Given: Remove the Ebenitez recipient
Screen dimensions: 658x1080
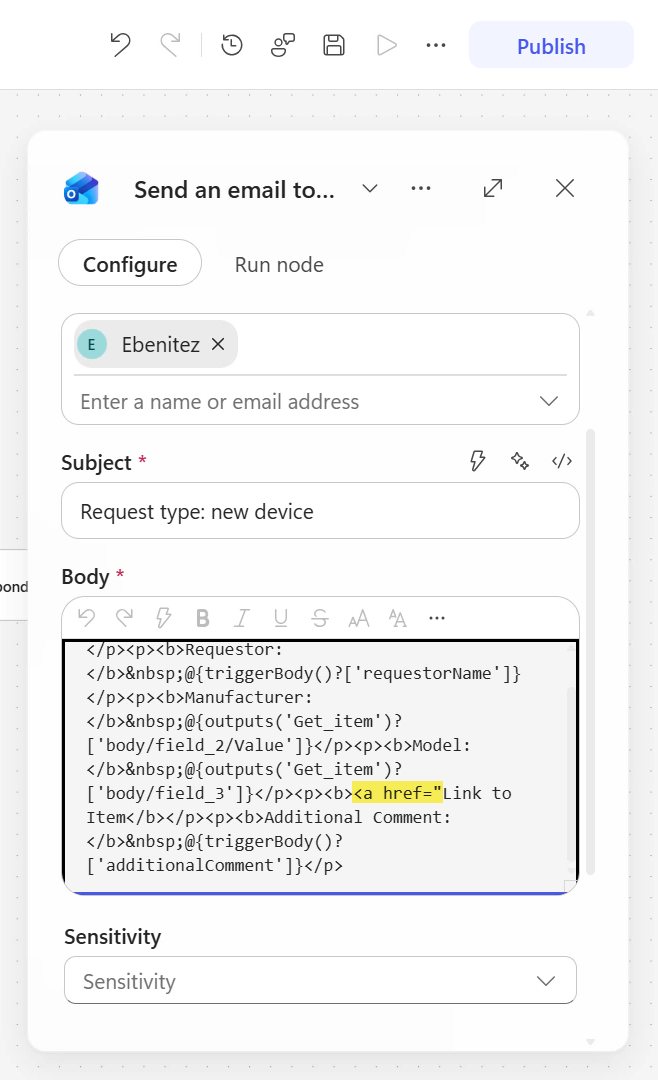Looking at the screenshot, I should 218,344.
